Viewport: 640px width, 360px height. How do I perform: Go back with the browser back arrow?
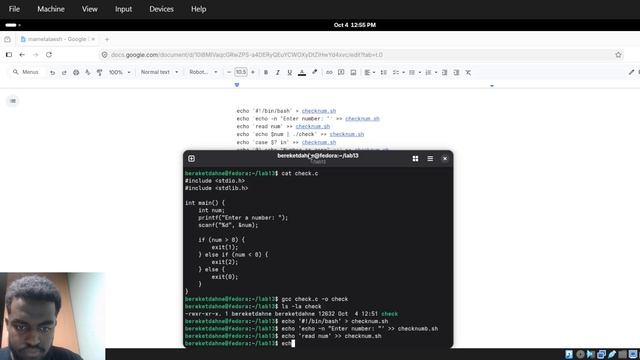pos(22,55)
